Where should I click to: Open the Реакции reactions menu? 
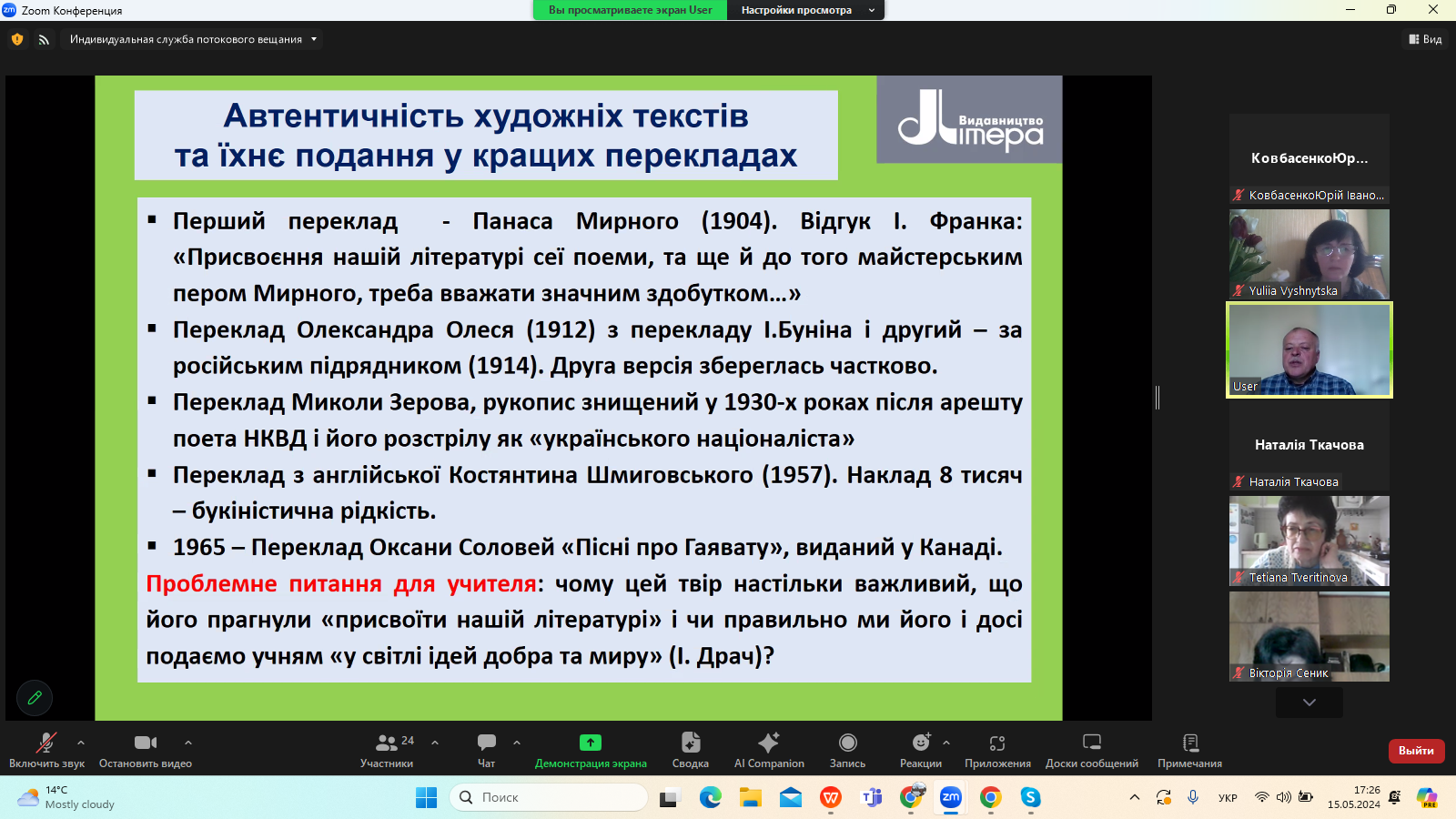point(920,751)
